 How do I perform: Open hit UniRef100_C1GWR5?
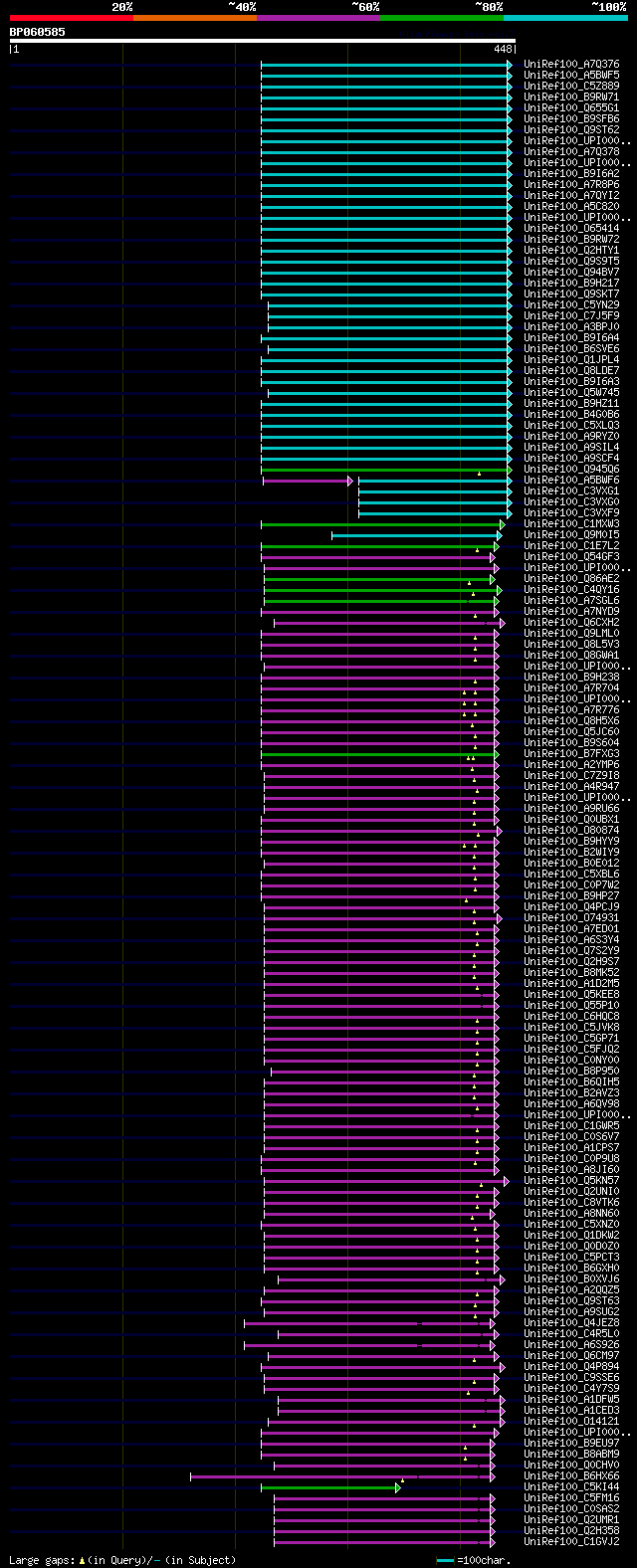point(571,1126)
